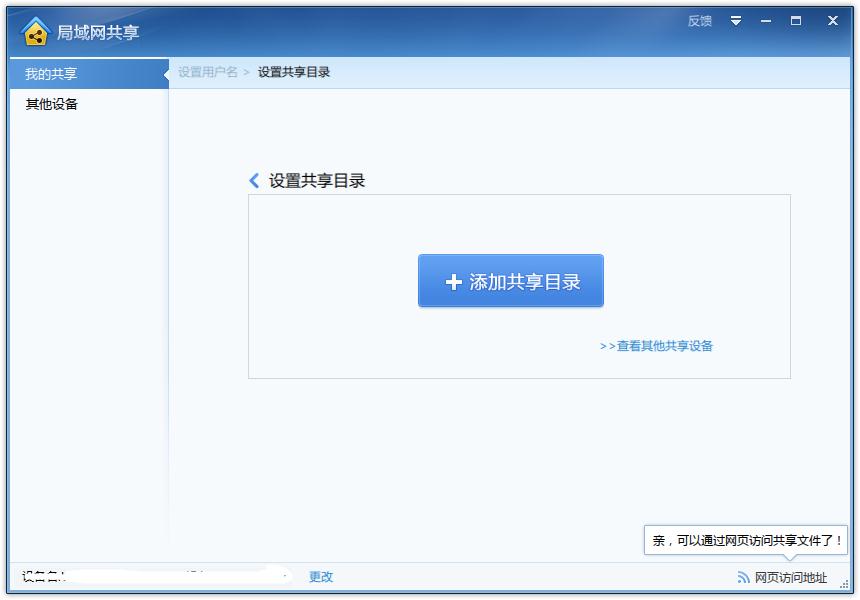The image size is (860, 600).
Task: Select the 我的共享 sidebar tab
Action: [88, 74]
